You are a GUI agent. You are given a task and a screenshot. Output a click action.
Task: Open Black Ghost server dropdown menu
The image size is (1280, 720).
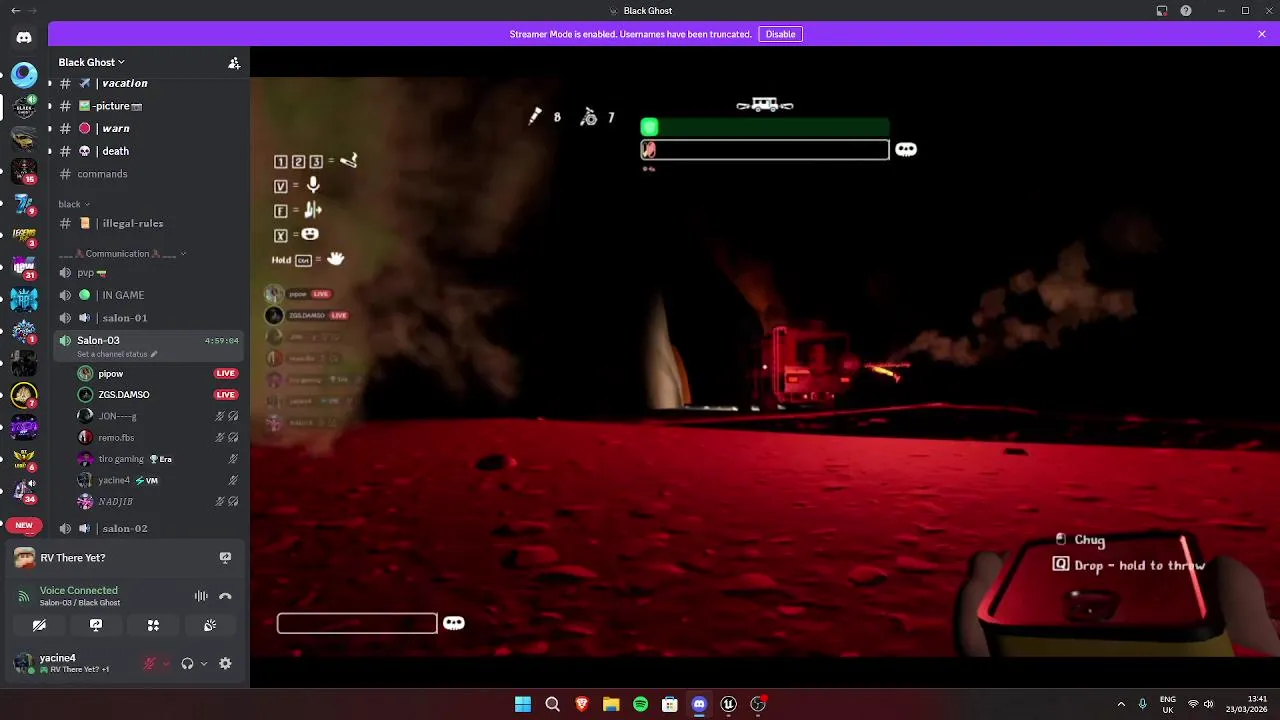pyautogui.click(x=92, y=62)
